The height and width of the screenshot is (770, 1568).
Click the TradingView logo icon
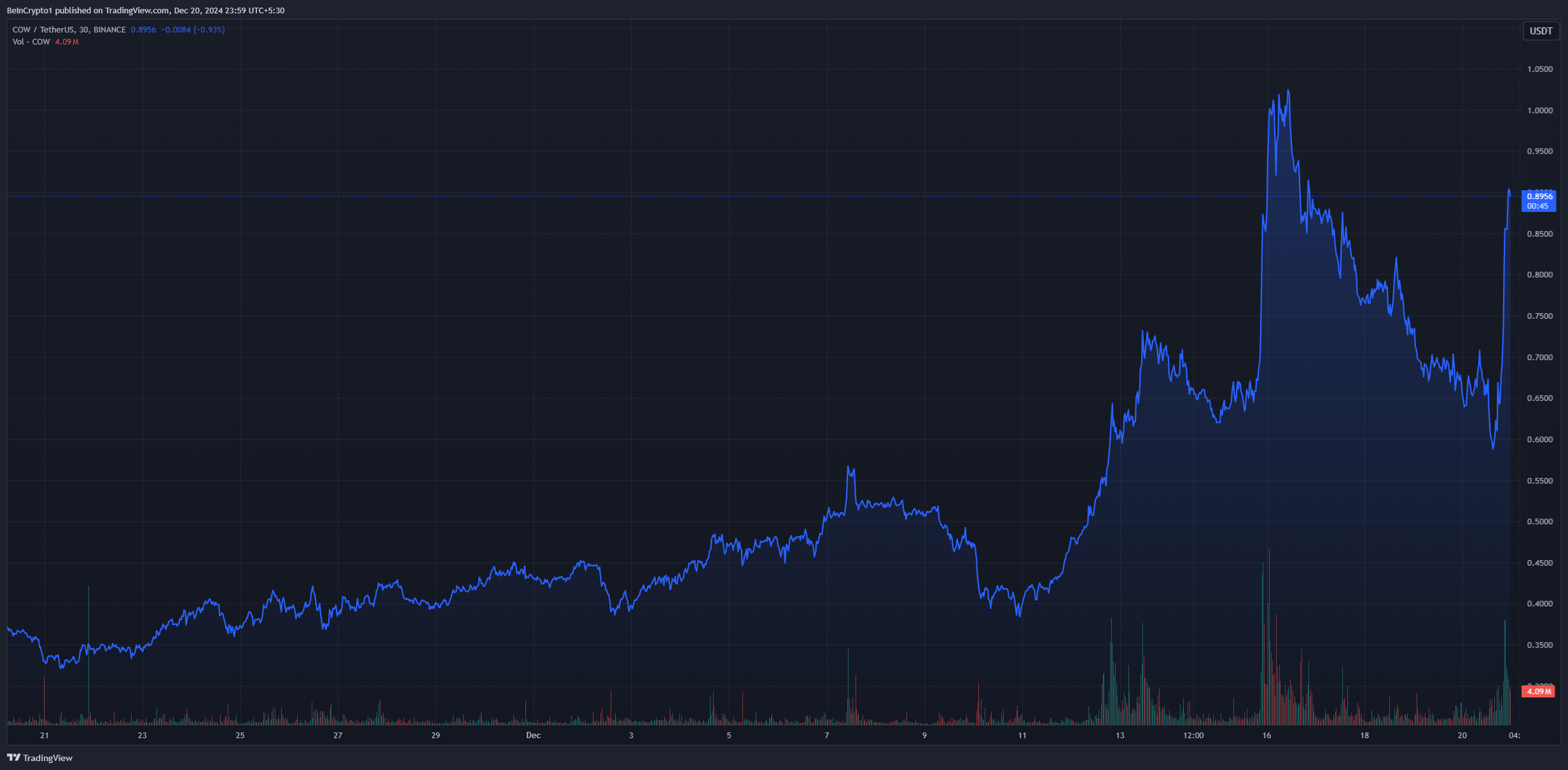click(x=13, y=757)
